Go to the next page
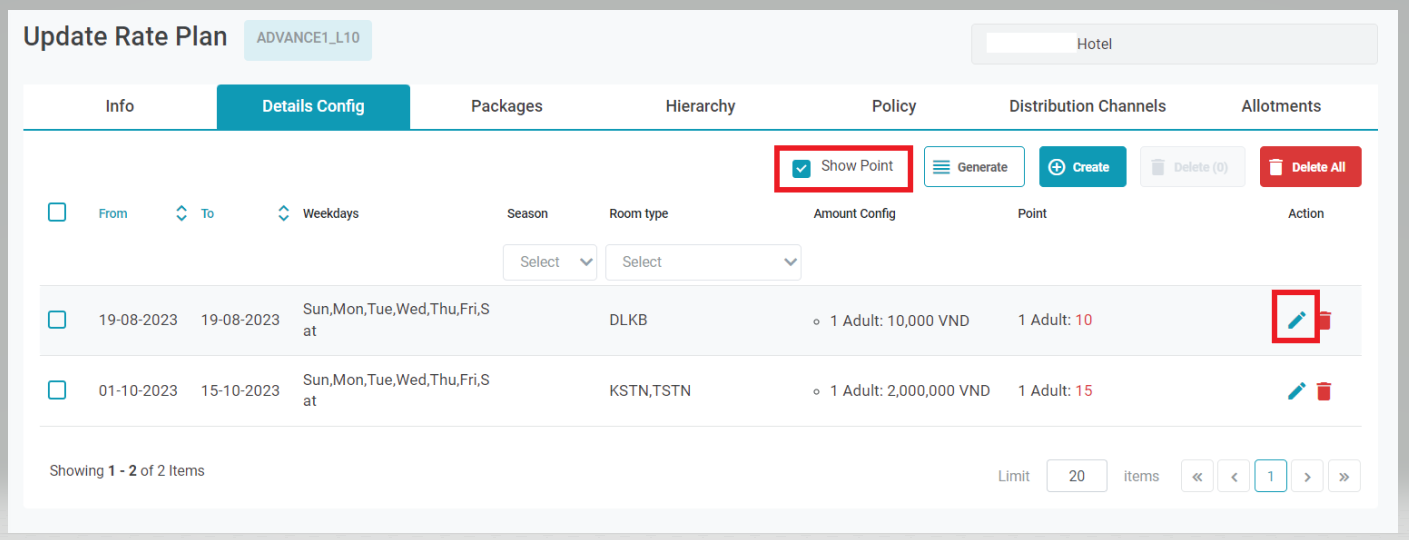This screenshot has height=540, width=1409. [x=1307, y=477]
